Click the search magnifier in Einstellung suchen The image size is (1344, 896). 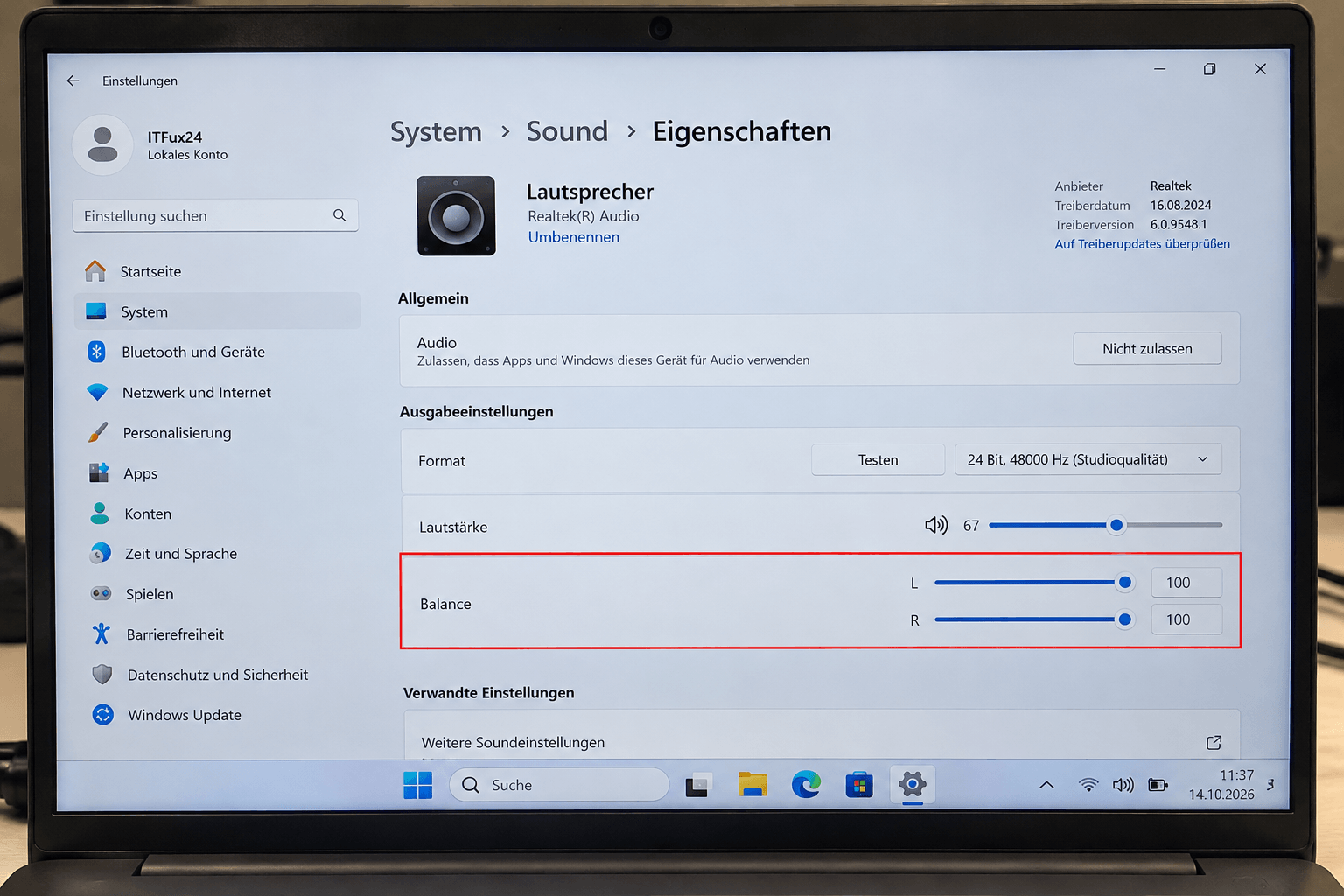[339, 215]
